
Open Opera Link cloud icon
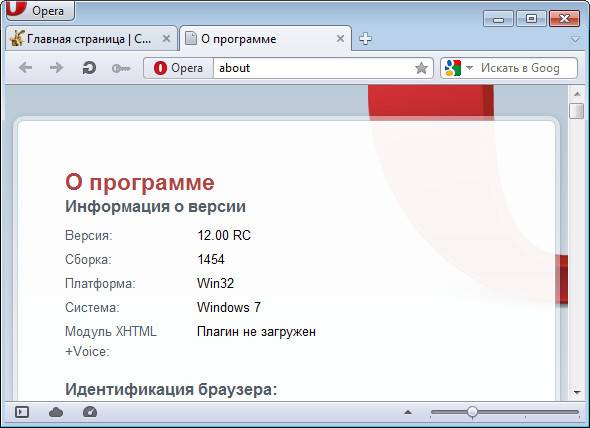[x=56, y=412]
